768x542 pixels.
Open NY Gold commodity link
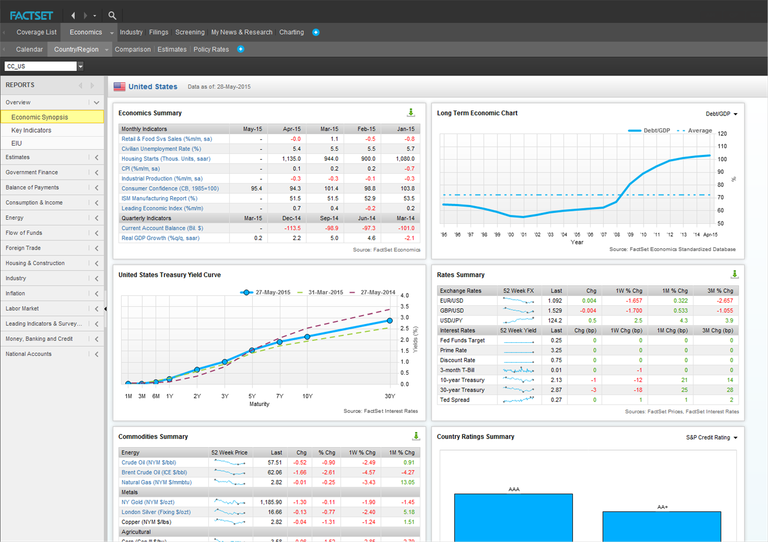(x=148, y=502)
